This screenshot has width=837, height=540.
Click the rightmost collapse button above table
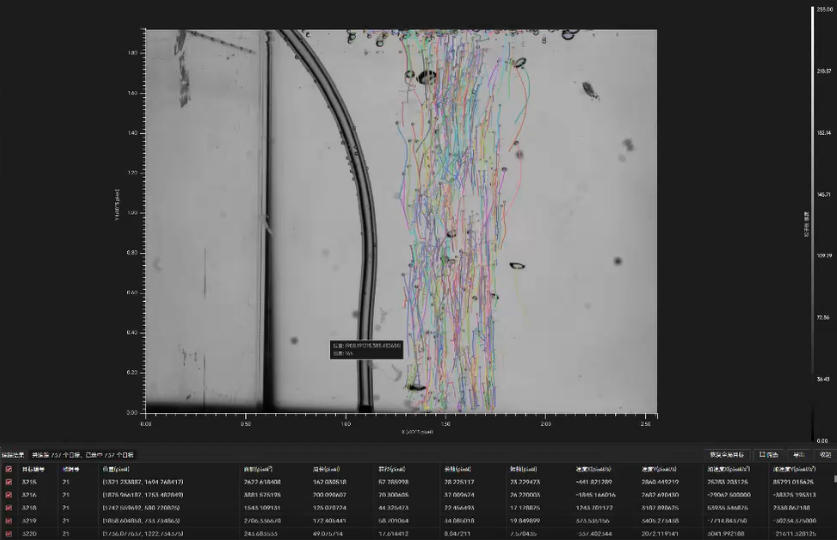tap(824, 454)
